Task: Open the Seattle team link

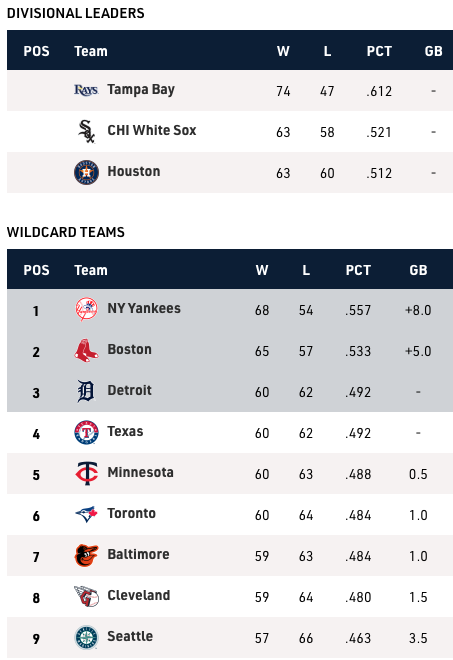Action: [x=130, y=636]
